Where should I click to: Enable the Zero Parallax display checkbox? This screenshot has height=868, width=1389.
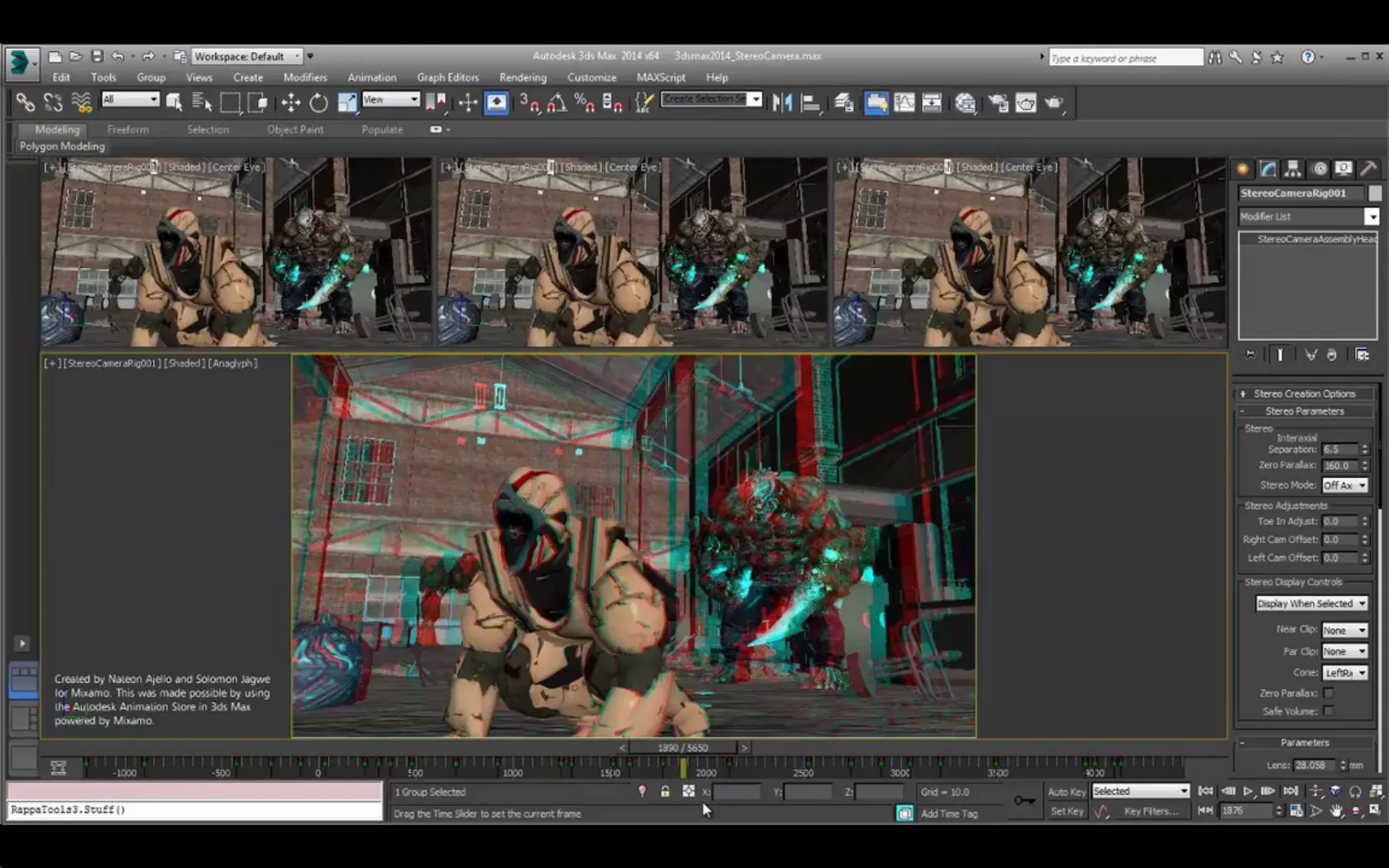(1328, 693)
